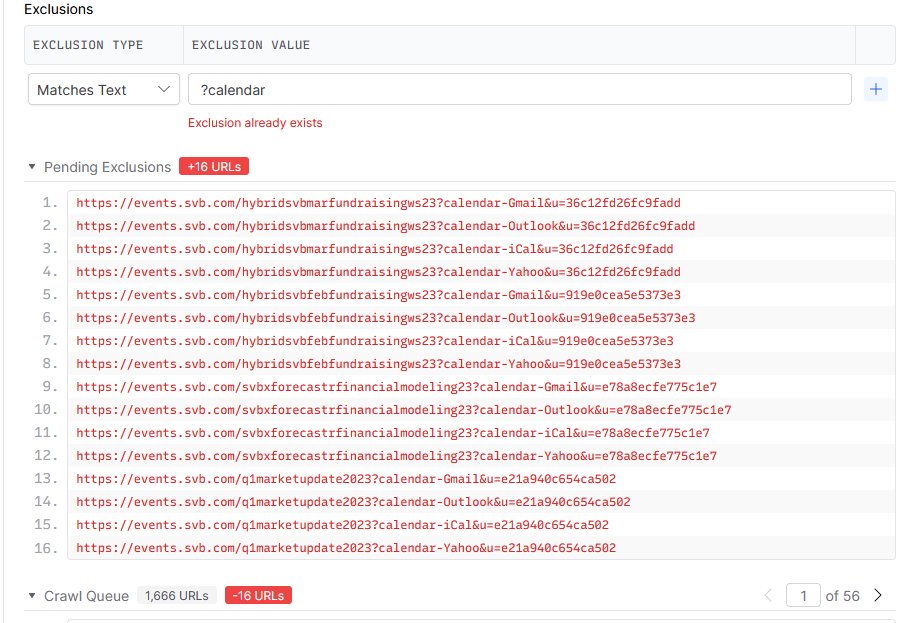Click the Pending Exclusions label
Screen dimensions: 913x623
(108, 167)
